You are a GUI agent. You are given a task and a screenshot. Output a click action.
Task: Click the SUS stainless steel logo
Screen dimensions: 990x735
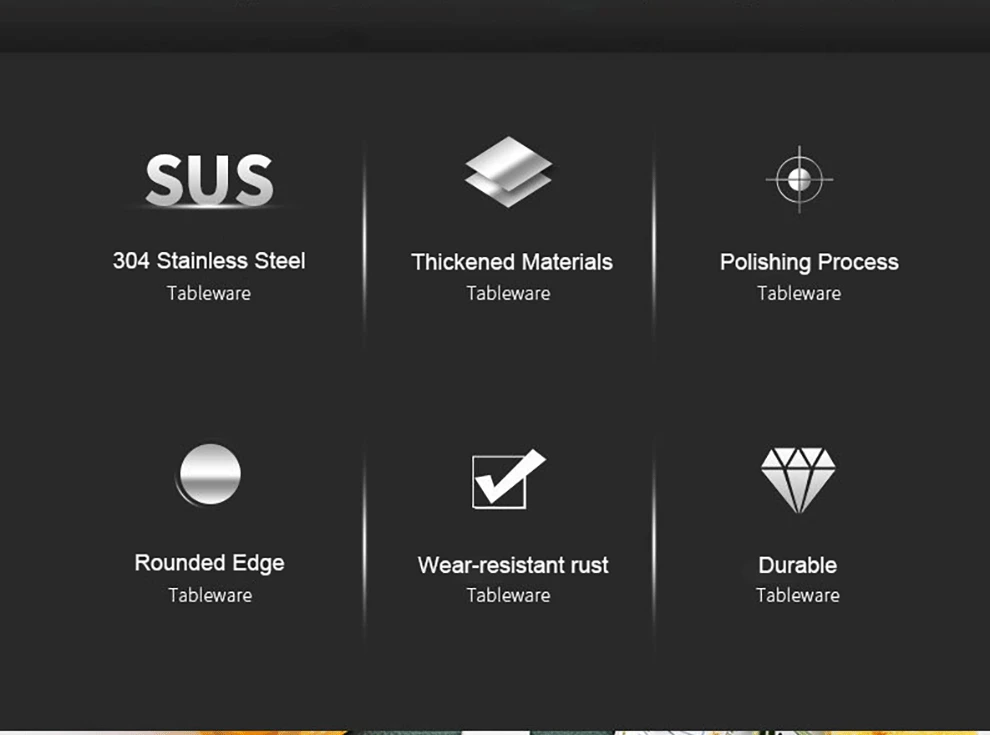210,181
